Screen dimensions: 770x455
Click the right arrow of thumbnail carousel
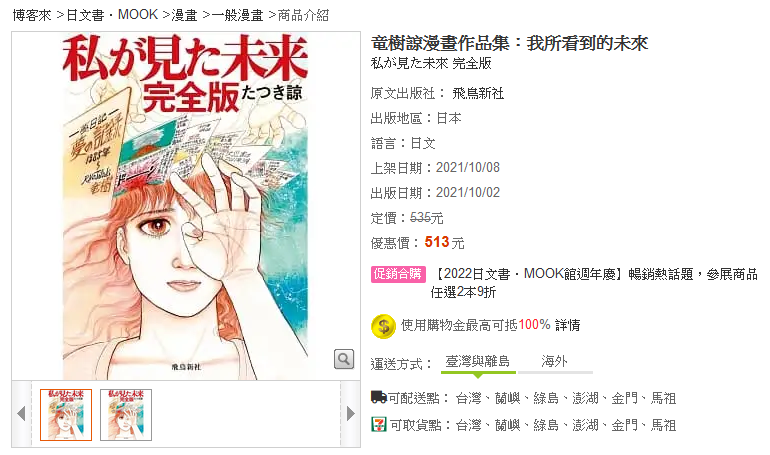pos(351,413)
